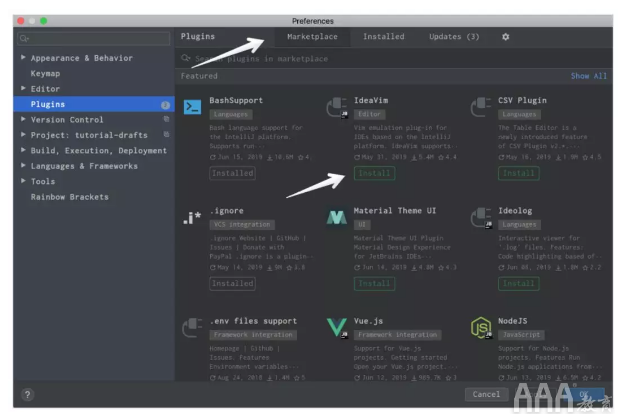Click the .ignore plugin icon
Viewport: 623px width, 419px height.
point(193,217)
